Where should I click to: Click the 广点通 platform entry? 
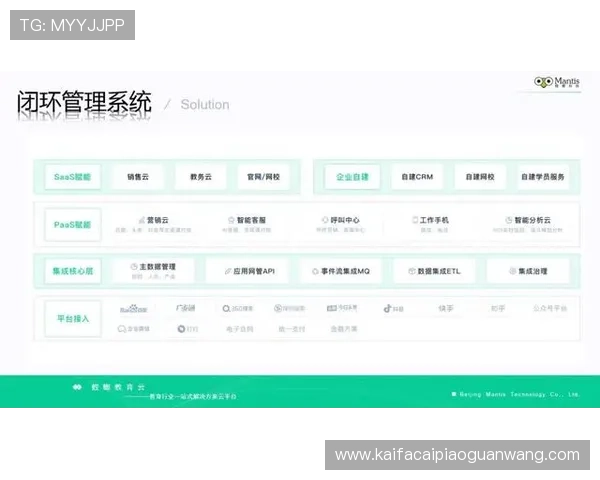(x=186, y=308)
